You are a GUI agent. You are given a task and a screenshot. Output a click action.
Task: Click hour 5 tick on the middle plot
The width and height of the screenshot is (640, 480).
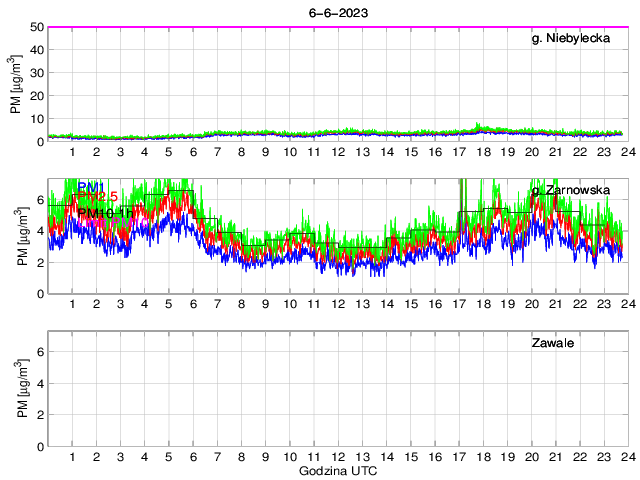[x=169, y=303]
